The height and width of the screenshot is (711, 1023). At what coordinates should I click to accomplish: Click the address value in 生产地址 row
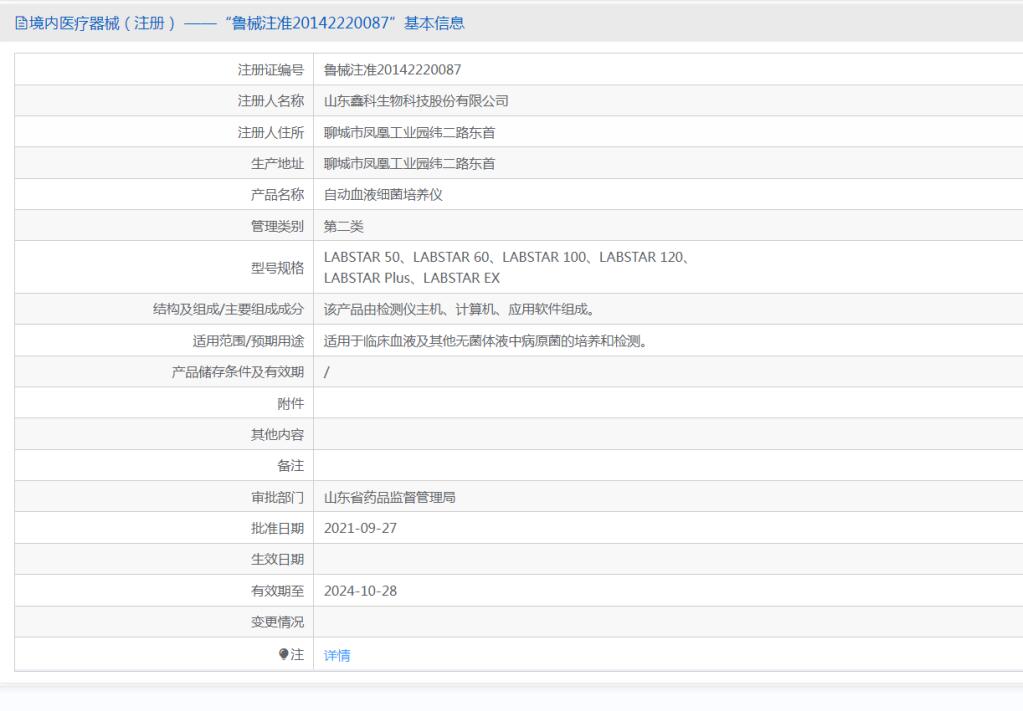coord(409,164)
